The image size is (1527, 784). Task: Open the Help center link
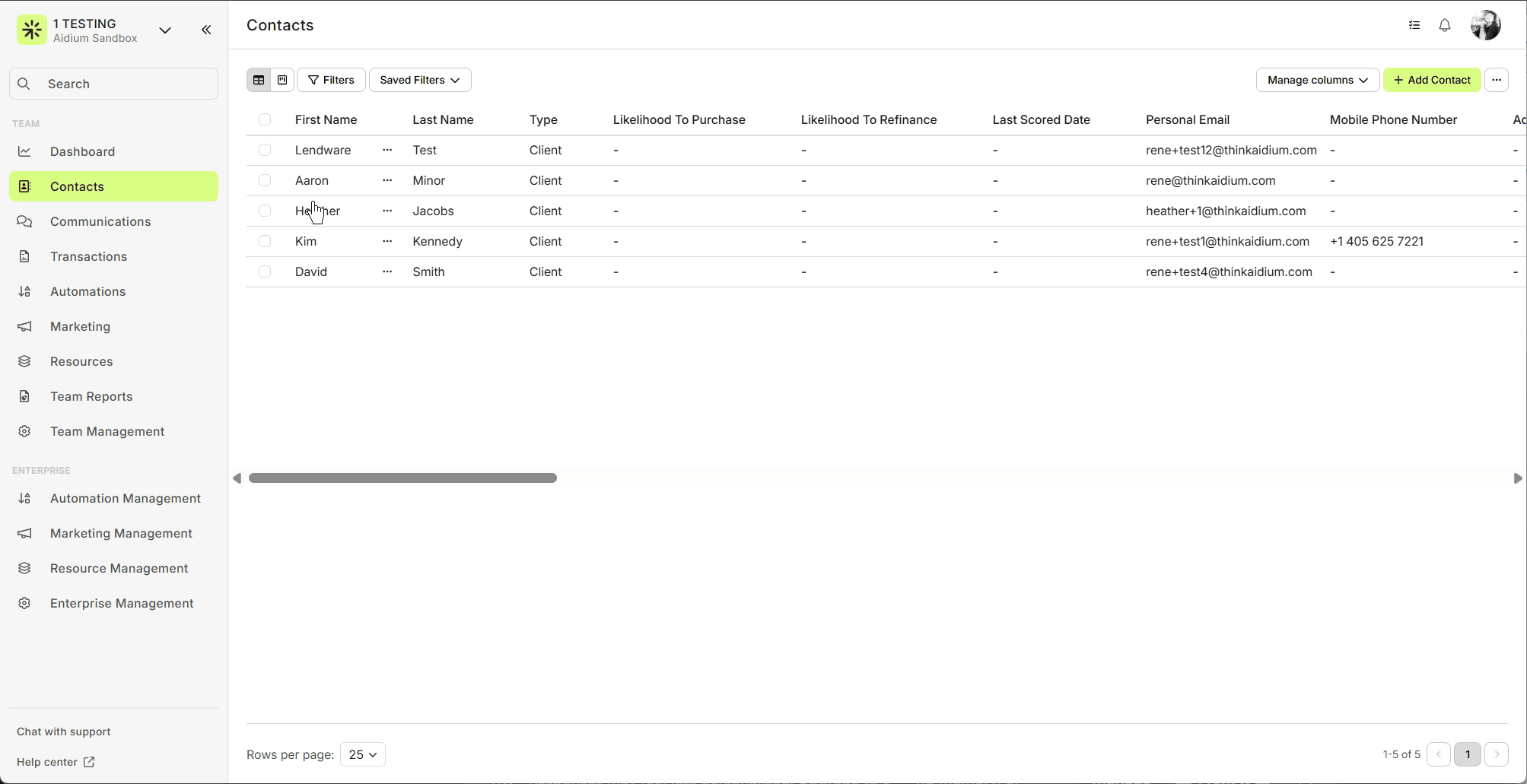[56, 762]
